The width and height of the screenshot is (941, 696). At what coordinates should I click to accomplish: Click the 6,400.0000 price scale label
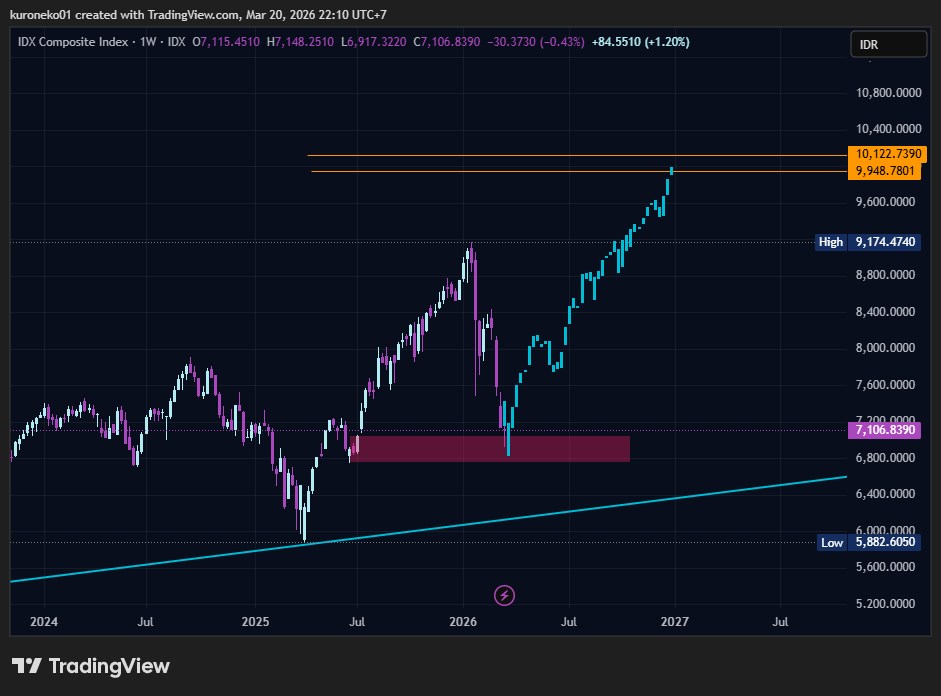point(885,494)
